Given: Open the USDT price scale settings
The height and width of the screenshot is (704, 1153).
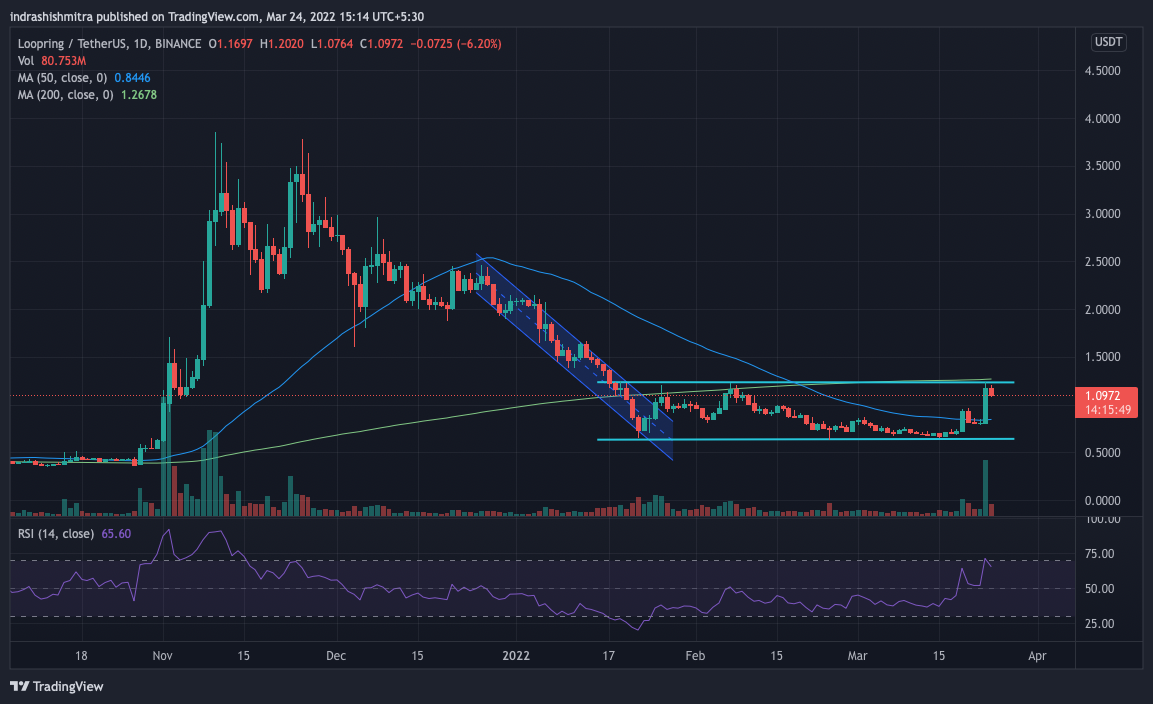Looking at the screenshot, I should coord(1108,42).
